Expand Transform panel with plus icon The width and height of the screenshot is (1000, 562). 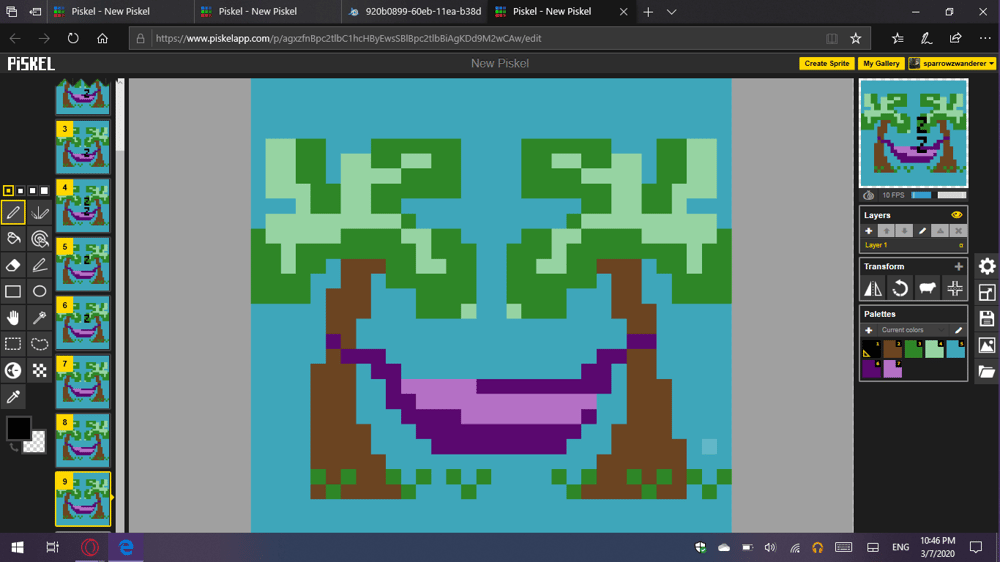[x=959, y=266]
